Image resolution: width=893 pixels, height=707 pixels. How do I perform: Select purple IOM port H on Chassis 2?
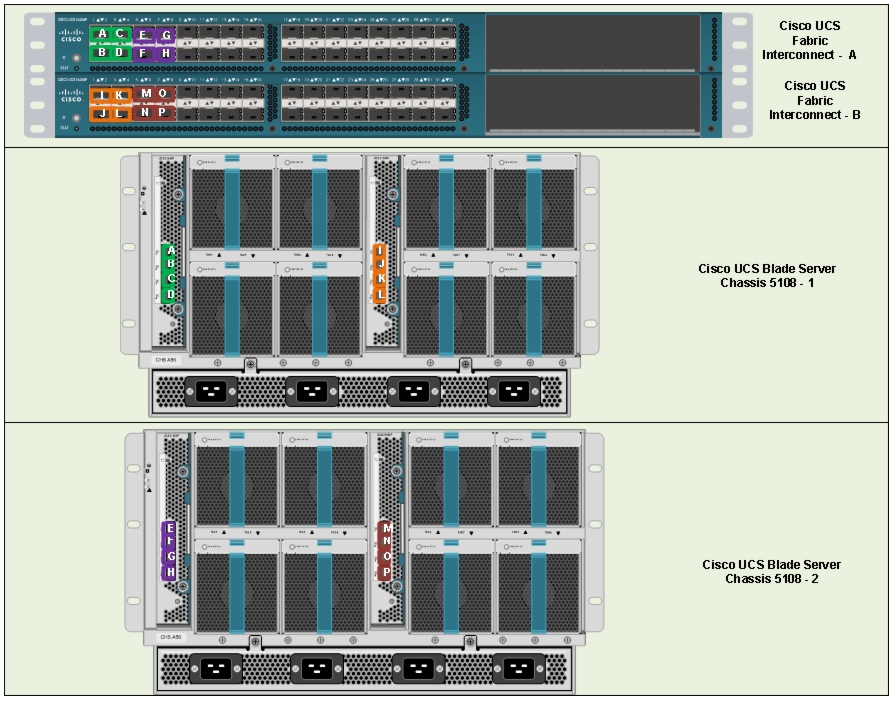pos(169,572)
